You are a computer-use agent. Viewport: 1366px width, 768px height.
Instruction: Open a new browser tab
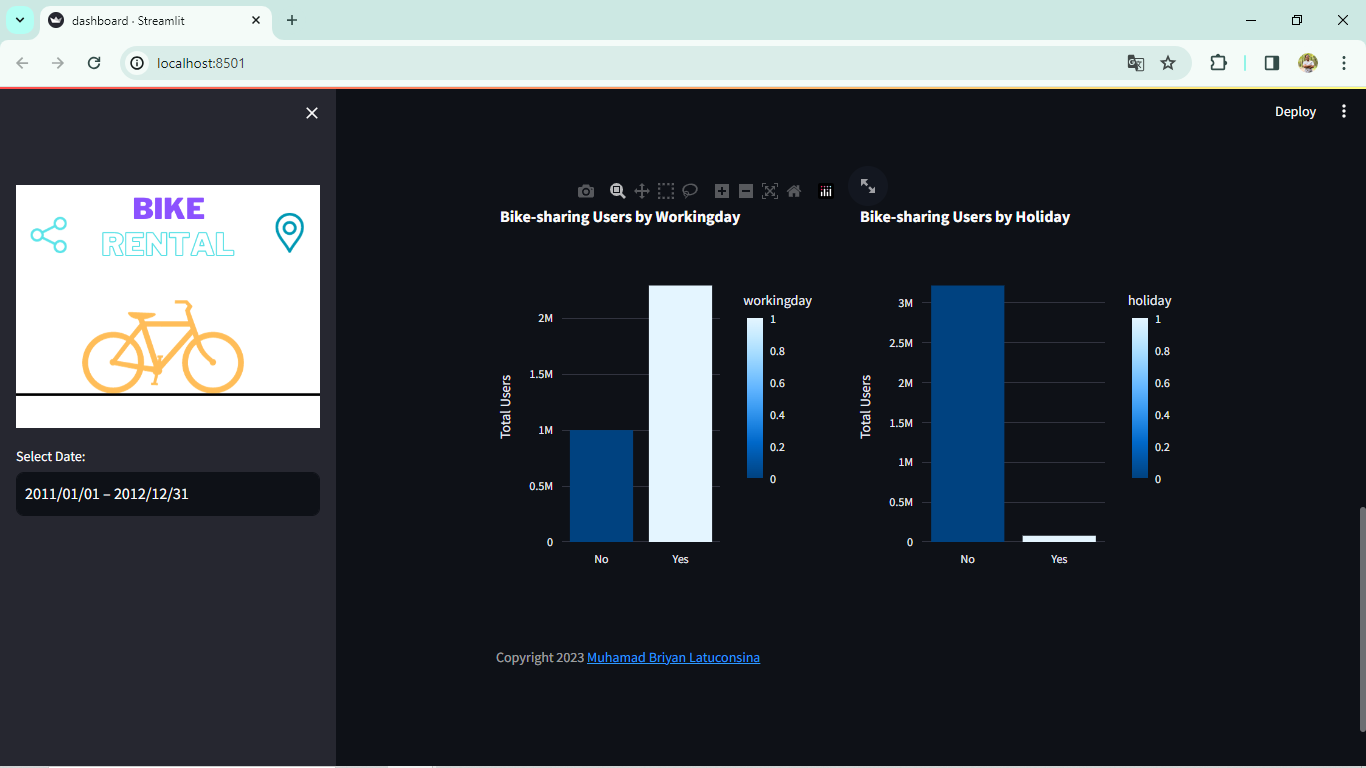pyautogui.click(x=292, y=20)
